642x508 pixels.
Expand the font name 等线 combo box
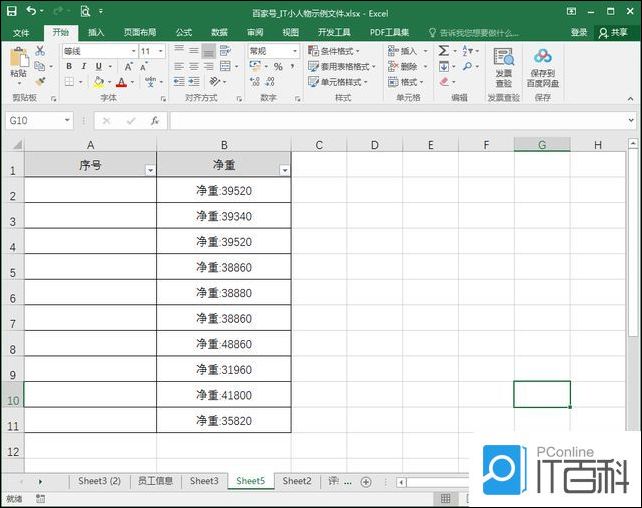tap(132, 51)
